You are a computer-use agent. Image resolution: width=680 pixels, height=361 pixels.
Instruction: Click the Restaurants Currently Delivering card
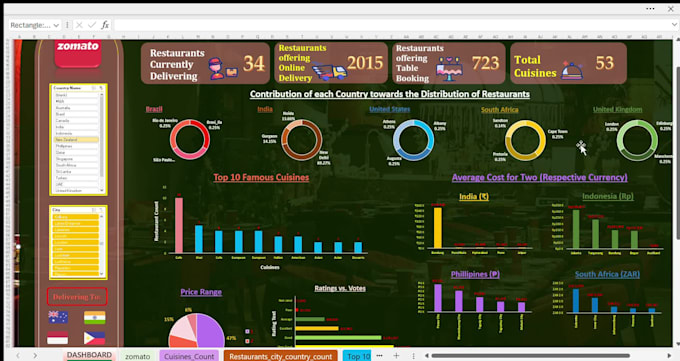point(206,63)
